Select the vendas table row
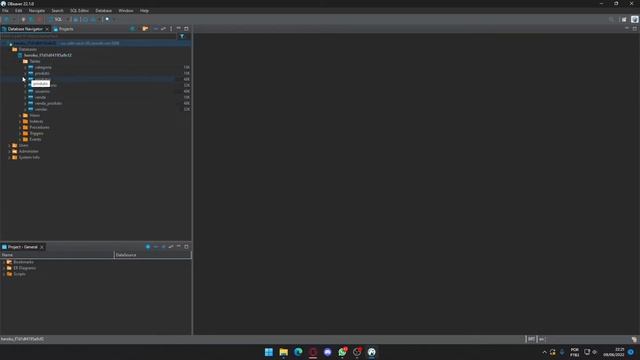Viewport: 640px width, 360px height. click(96, 109)
